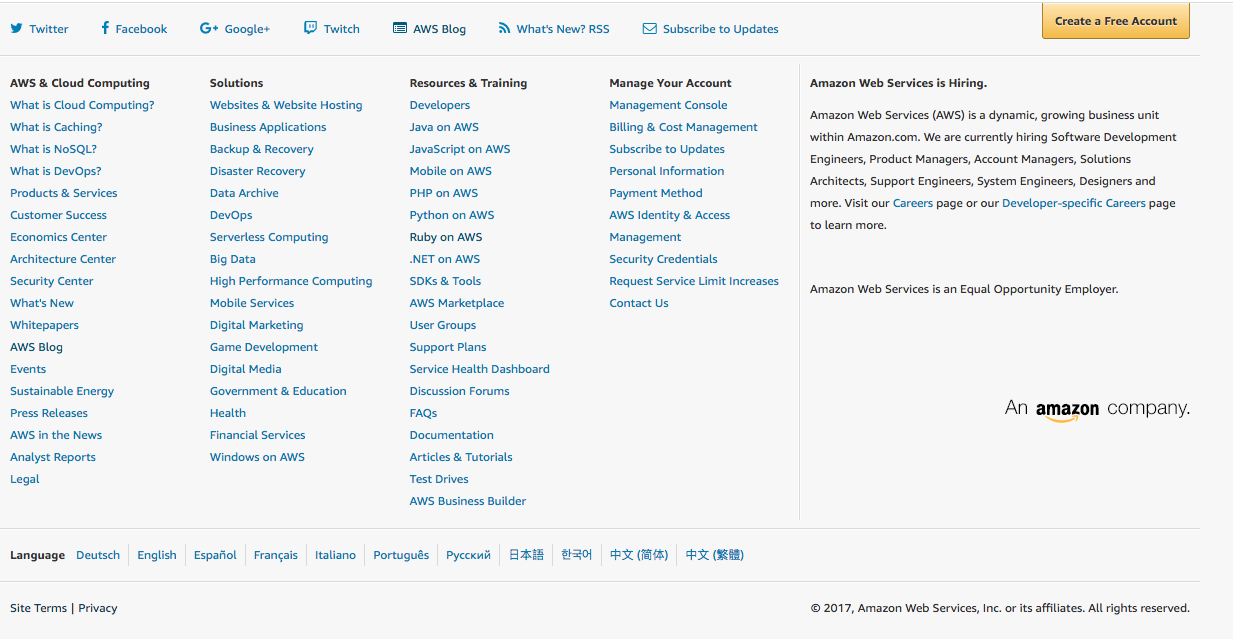
Task: Open SDKs & Tools link
Action: coord(445,281)
